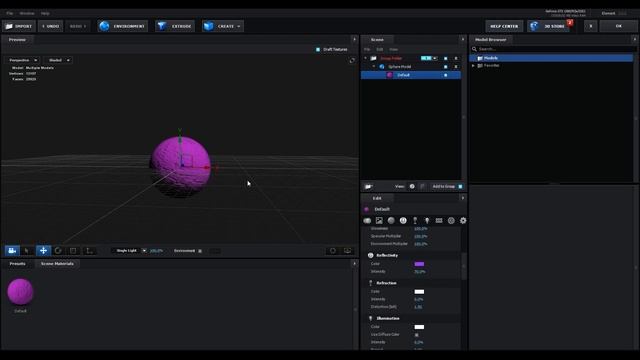640x360 pixels.
Task: Expand Favorites folder in Model Browser
Action: [x=473, y=65]
